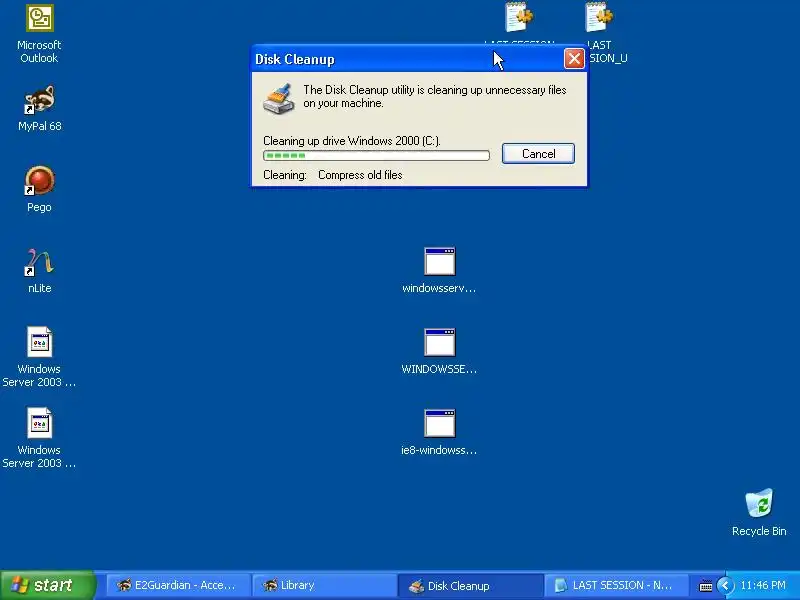Select the lower Windows Server 2003 document icon

click(x=39, y=438)
